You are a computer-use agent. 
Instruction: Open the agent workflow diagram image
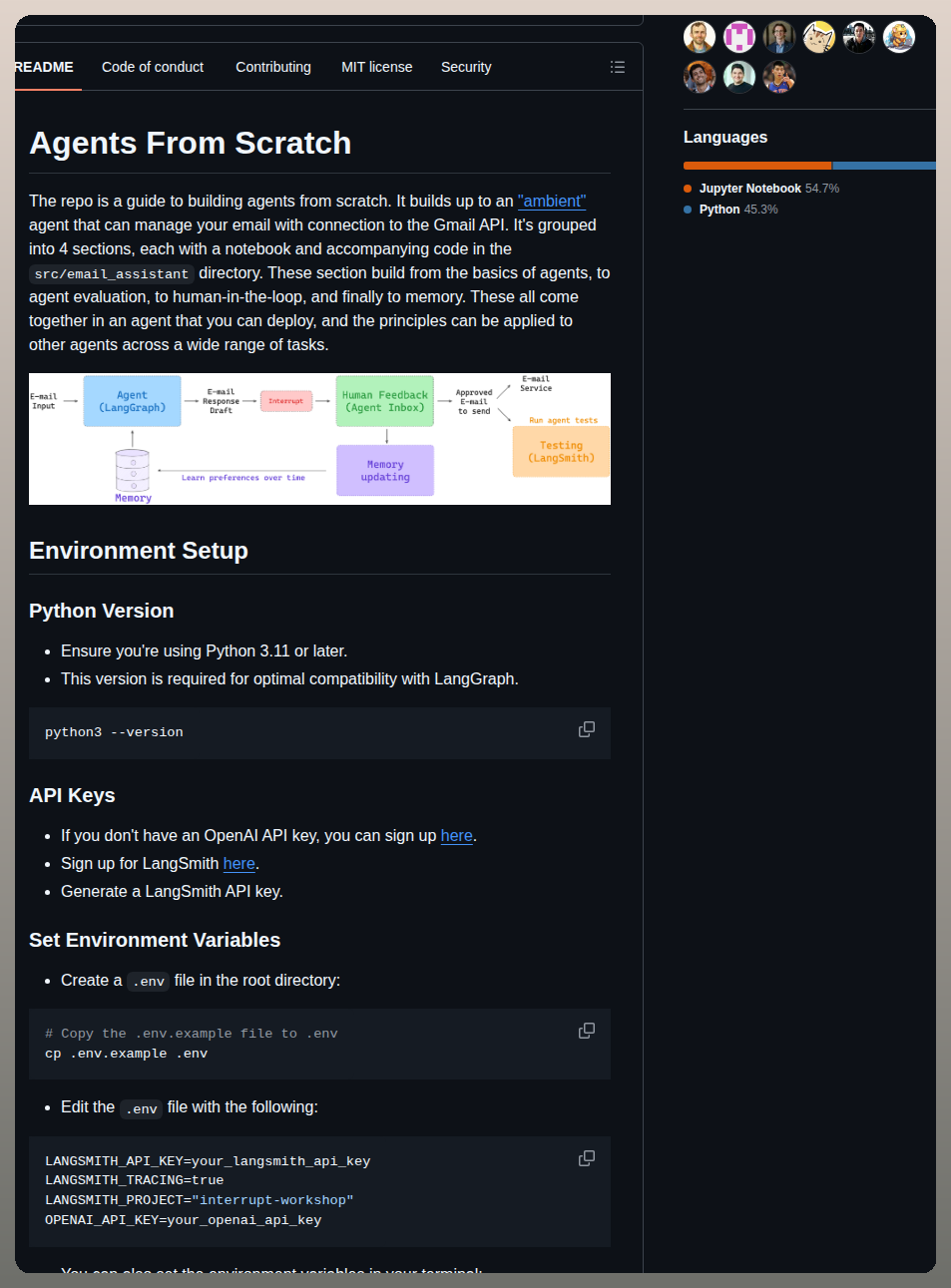(x=319, y=439)
